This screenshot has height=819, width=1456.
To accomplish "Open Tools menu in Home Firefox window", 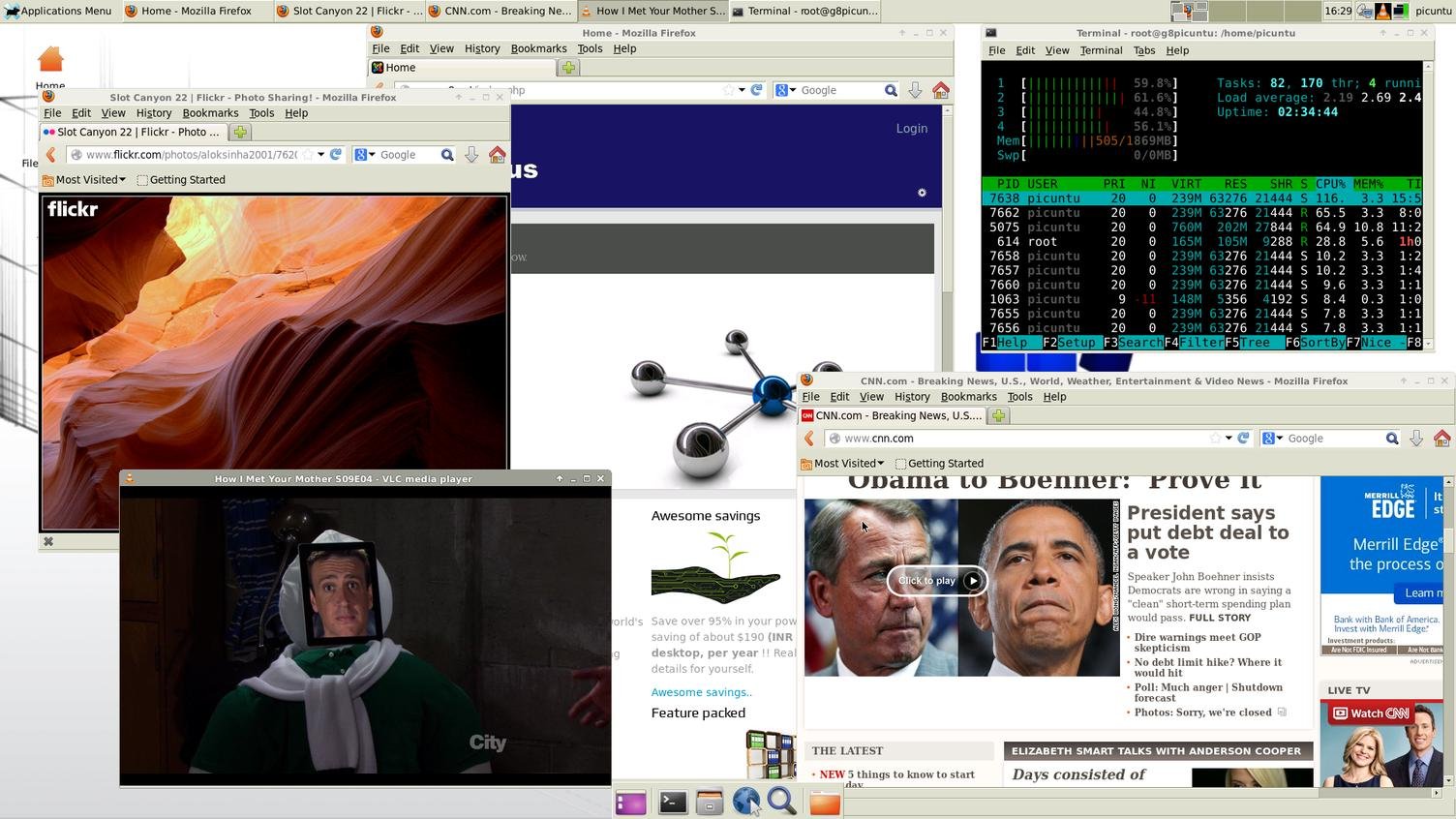I will 590,48.
